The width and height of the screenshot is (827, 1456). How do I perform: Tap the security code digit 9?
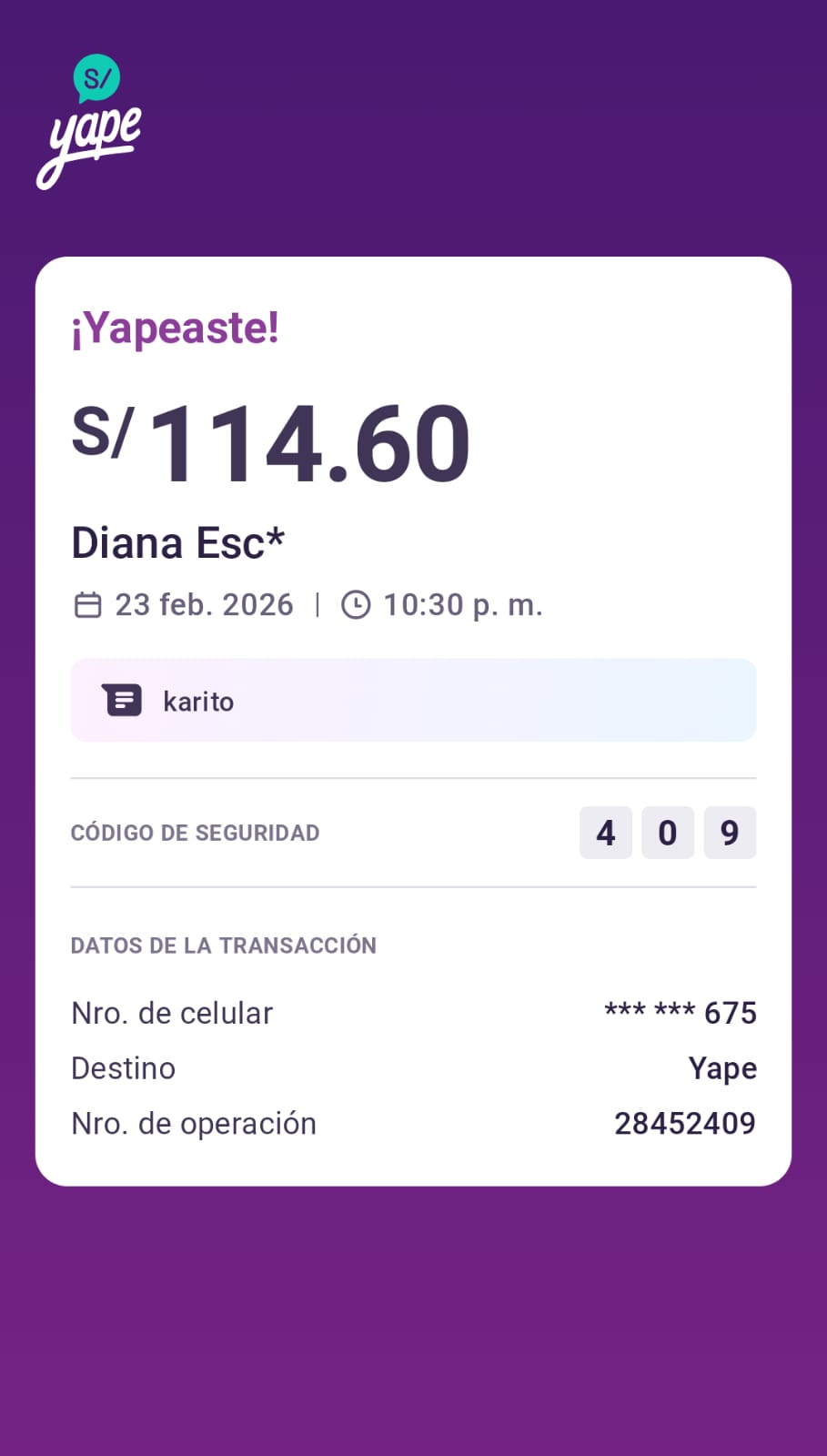coord(730,833)
